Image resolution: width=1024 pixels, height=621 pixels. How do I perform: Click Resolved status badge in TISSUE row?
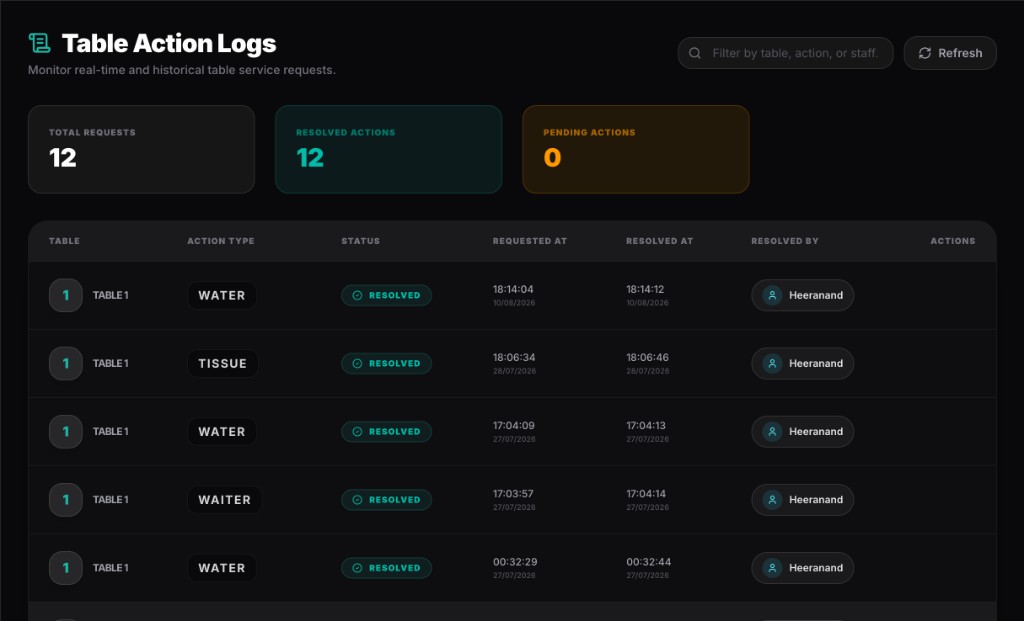[x=386, y=363]
